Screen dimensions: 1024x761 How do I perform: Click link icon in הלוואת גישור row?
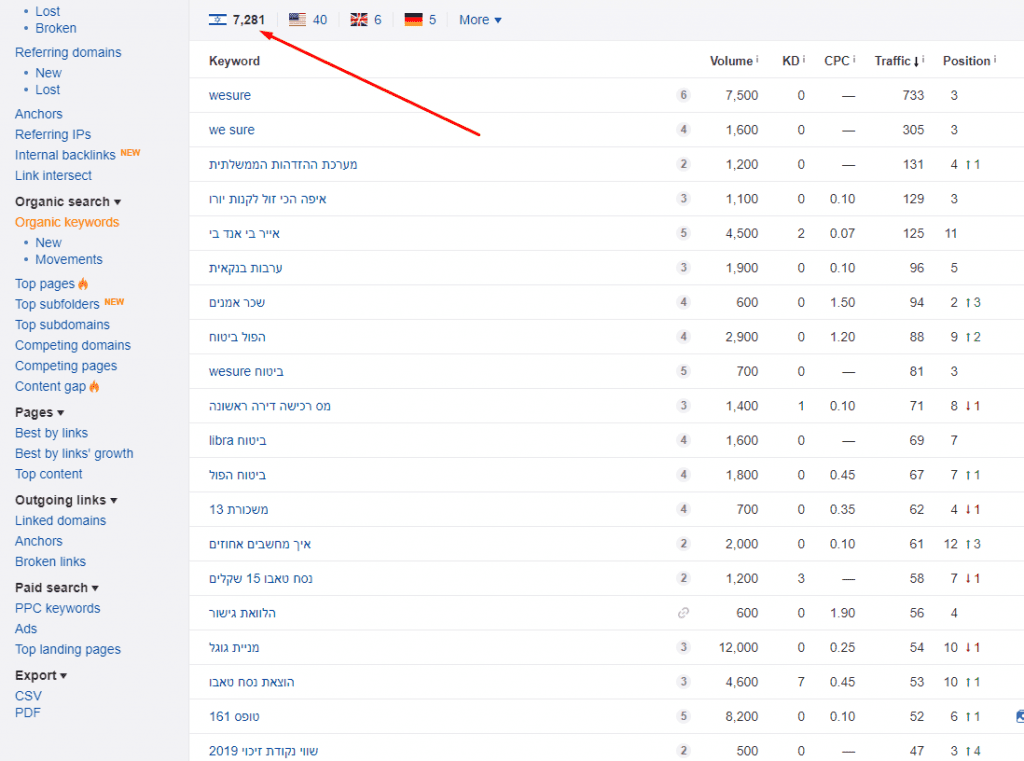(683, 613)
